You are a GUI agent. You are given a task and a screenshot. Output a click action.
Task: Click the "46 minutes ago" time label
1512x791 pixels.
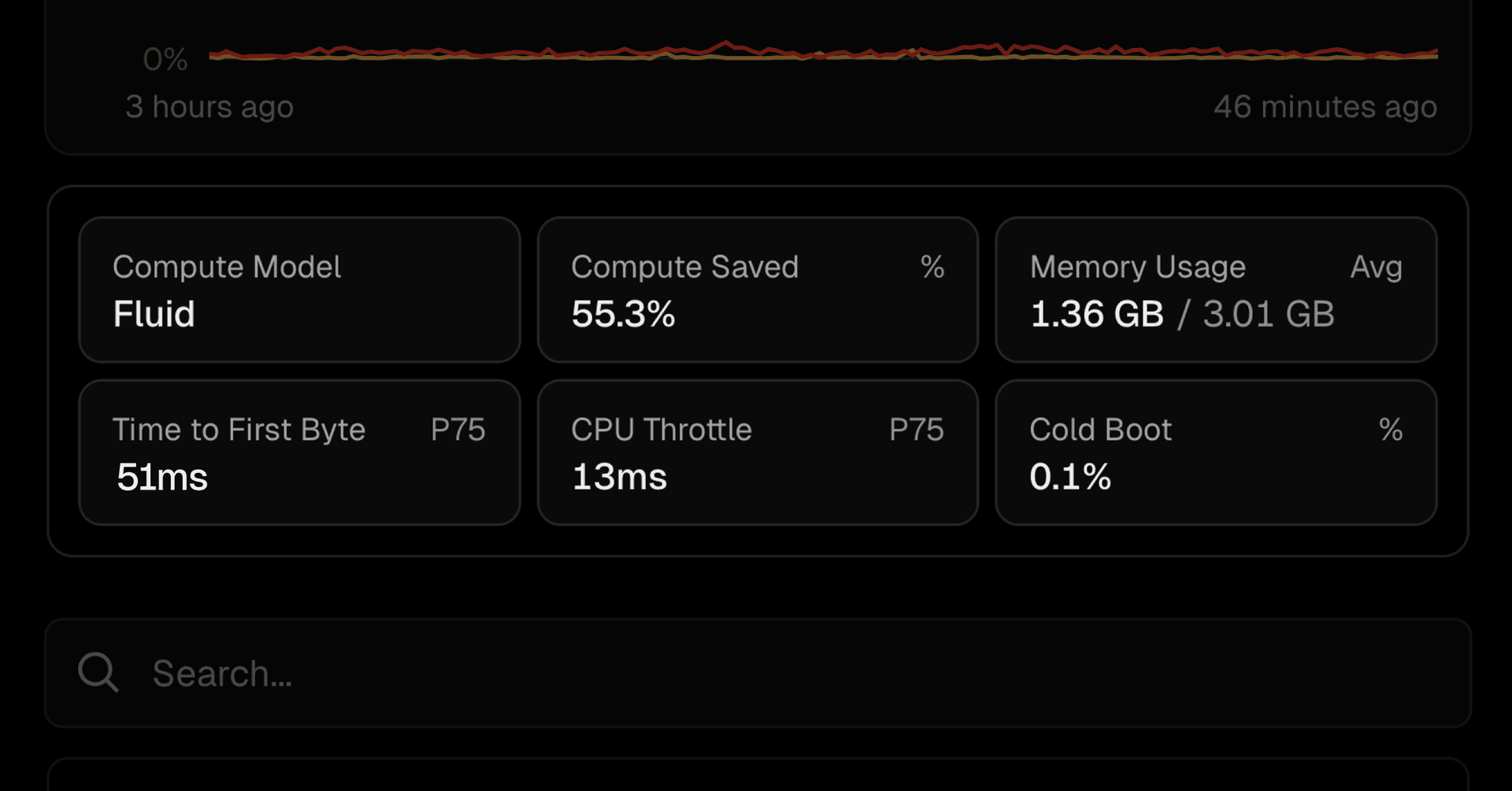click(1325, 106)
